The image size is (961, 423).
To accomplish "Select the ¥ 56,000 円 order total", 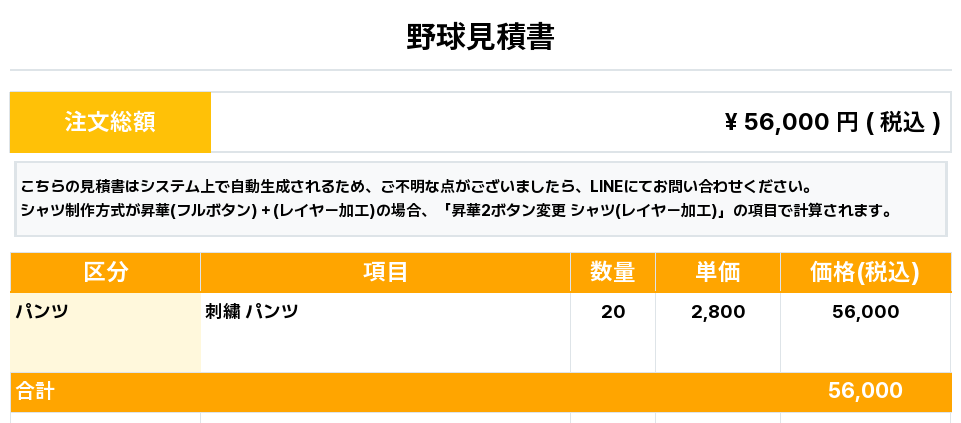I will pyautogui.click(x=790, y=122).
